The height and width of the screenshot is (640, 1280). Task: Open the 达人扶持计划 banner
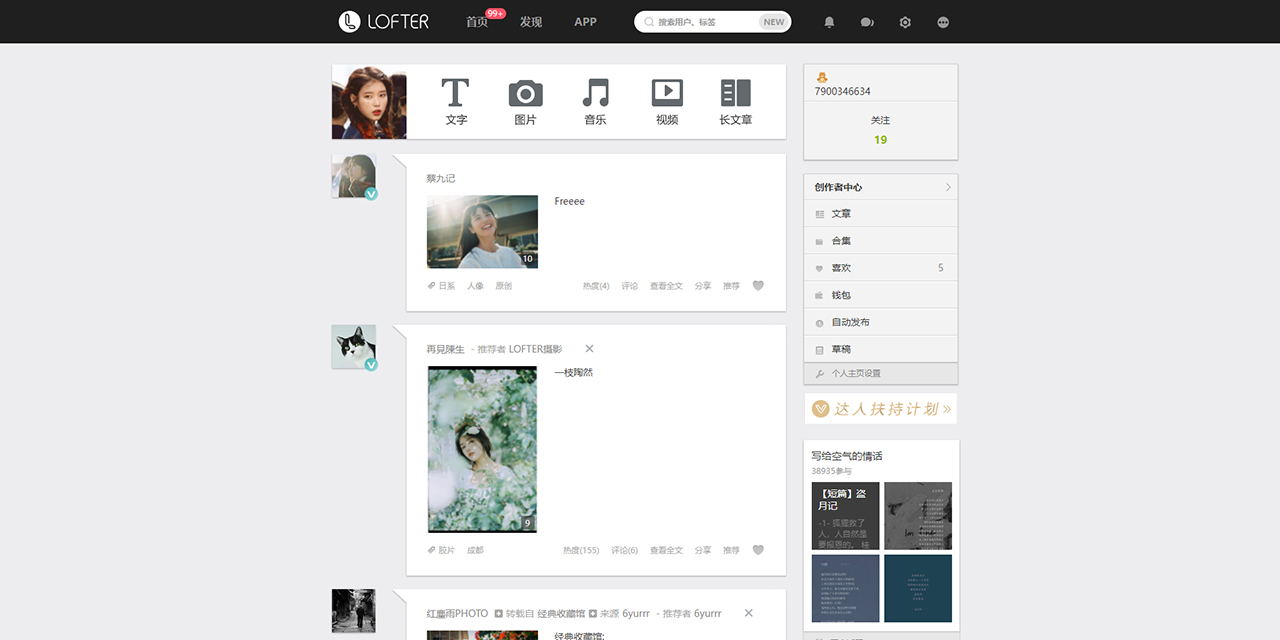pos(880,409)
